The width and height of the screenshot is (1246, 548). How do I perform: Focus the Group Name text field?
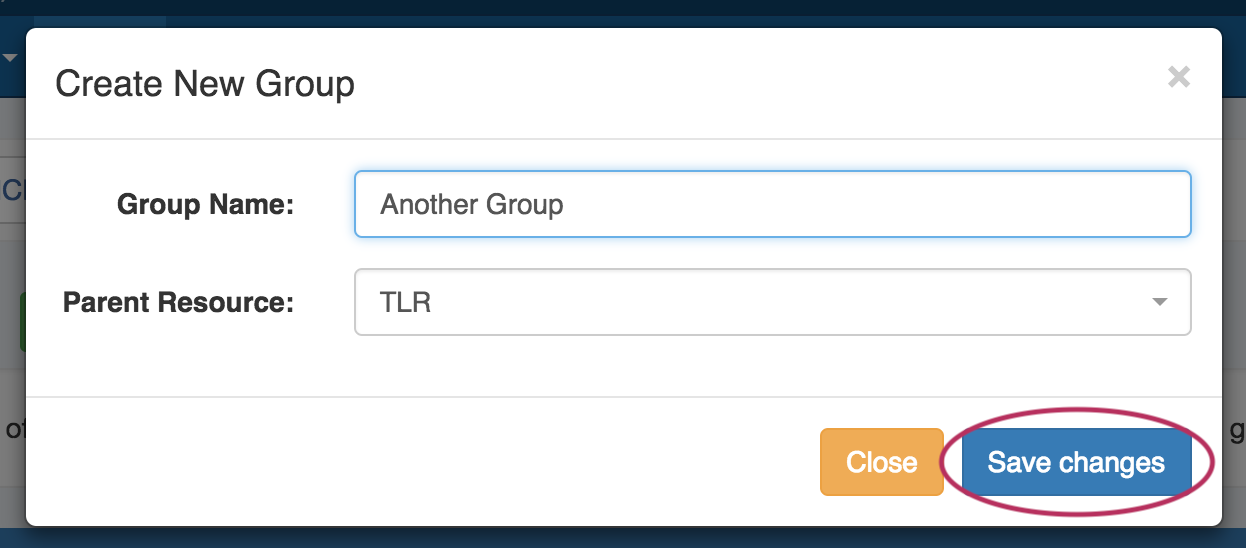click(x=772, y=204)
